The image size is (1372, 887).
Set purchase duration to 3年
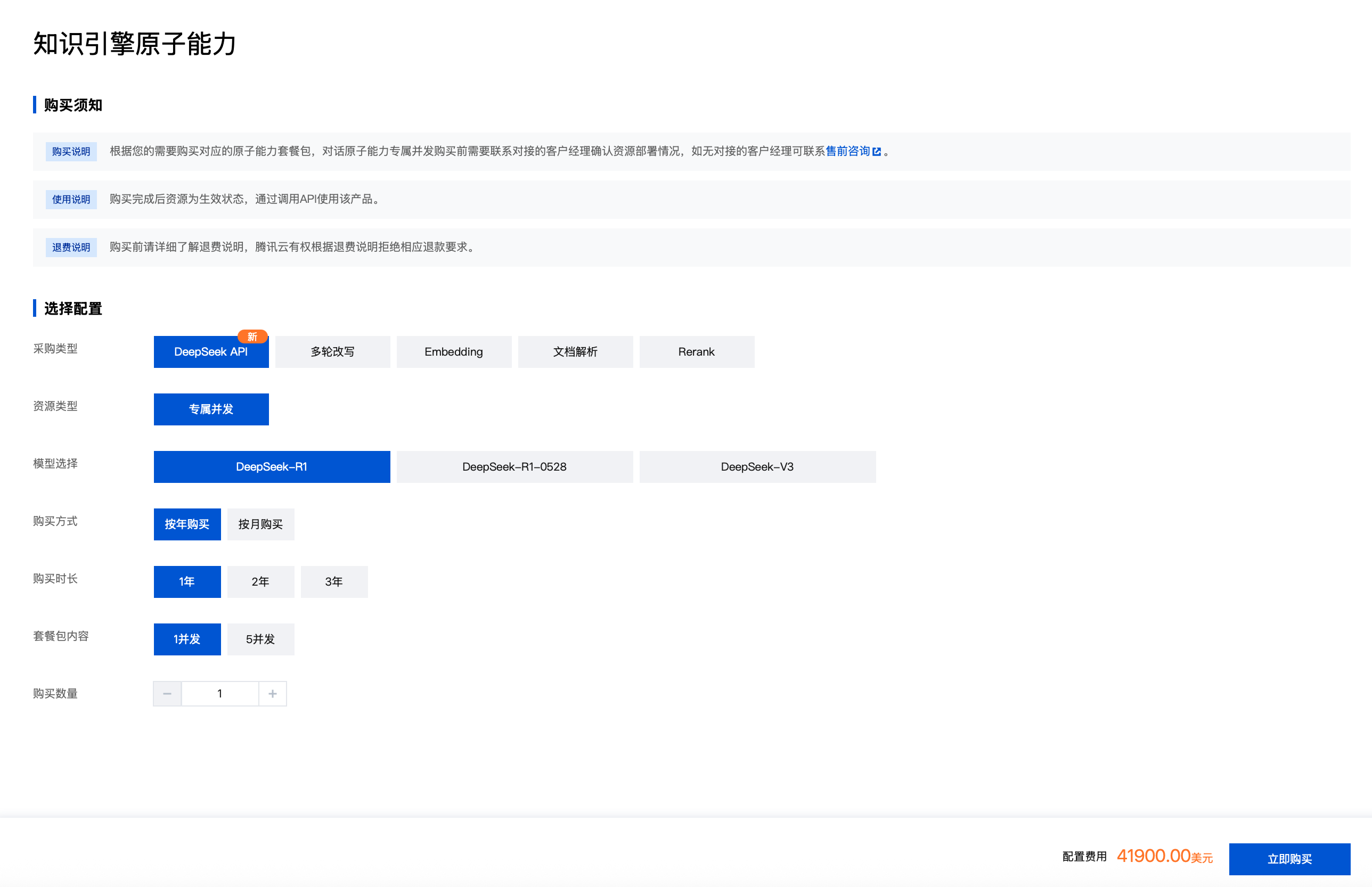(333, 582)
